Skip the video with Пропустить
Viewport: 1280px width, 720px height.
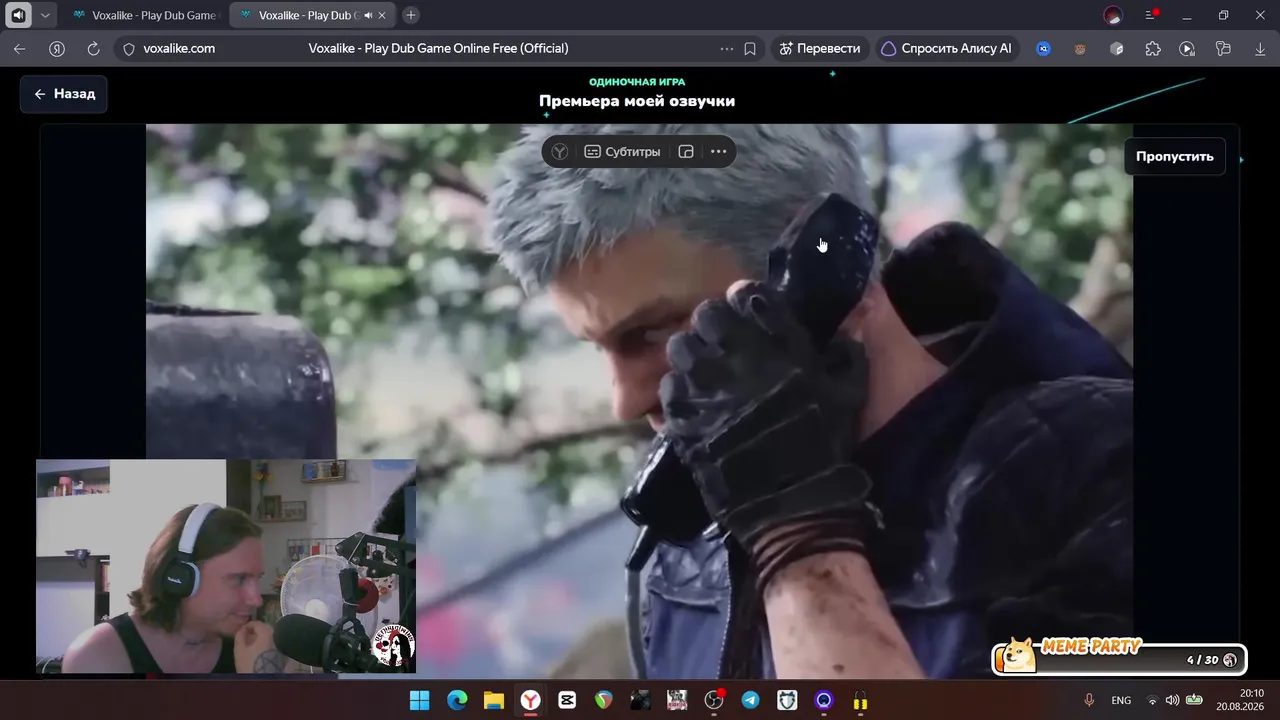1175,156
